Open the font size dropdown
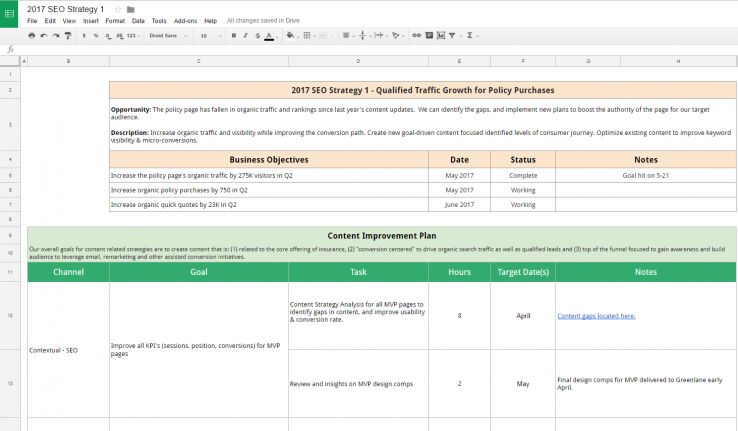Screen dimensions: 738x431 click(210, 35)
